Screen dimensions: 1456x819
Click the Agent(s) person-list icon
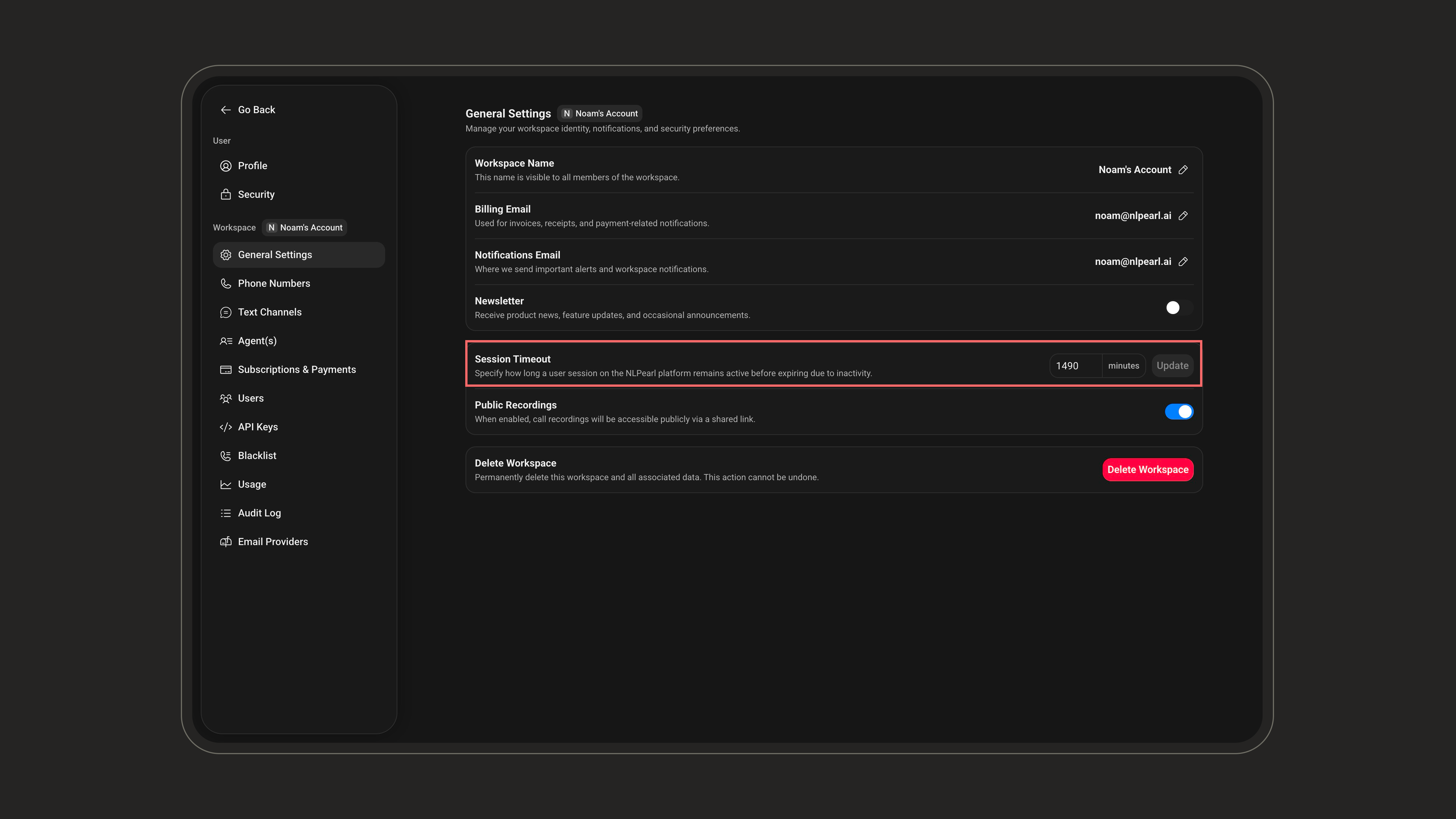[226, 341]
